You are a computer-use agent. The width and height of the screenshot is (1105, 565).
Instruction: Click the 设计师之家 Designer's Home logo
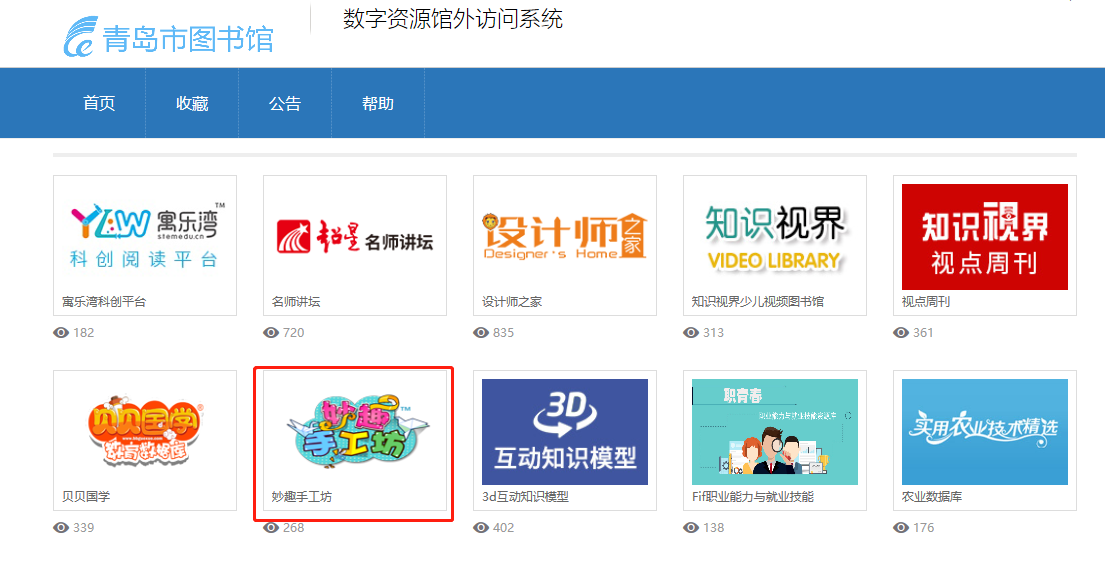(564, 236)
